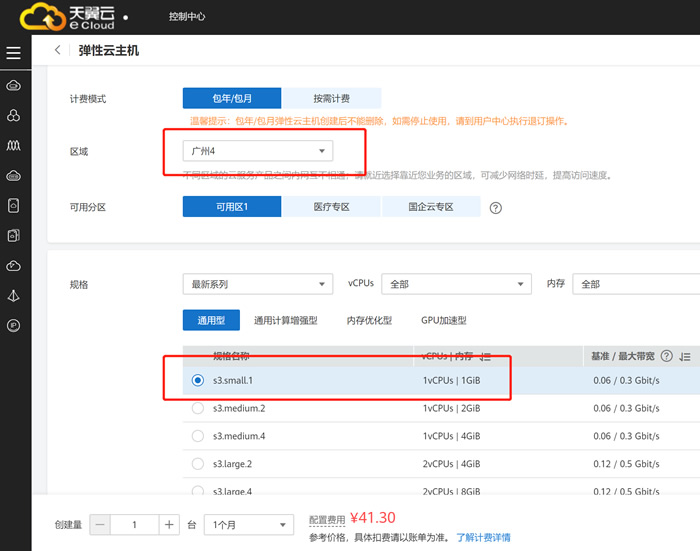Select the s3.large.2 radio button
The width and height of the screenshot is (700, 551).
point(197,464)
